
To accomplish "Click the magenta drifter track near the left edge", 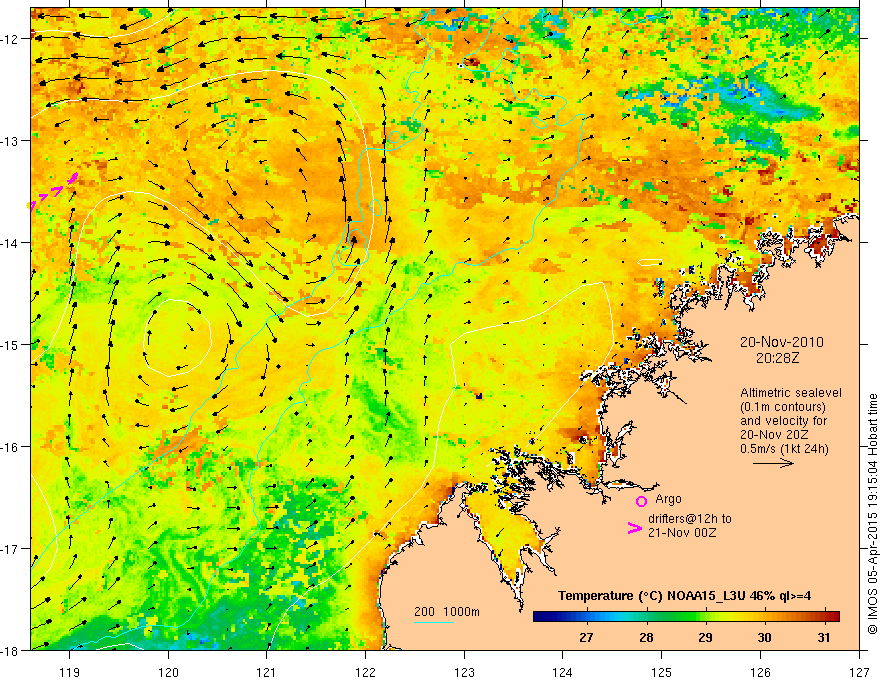I will coord(53,192).
